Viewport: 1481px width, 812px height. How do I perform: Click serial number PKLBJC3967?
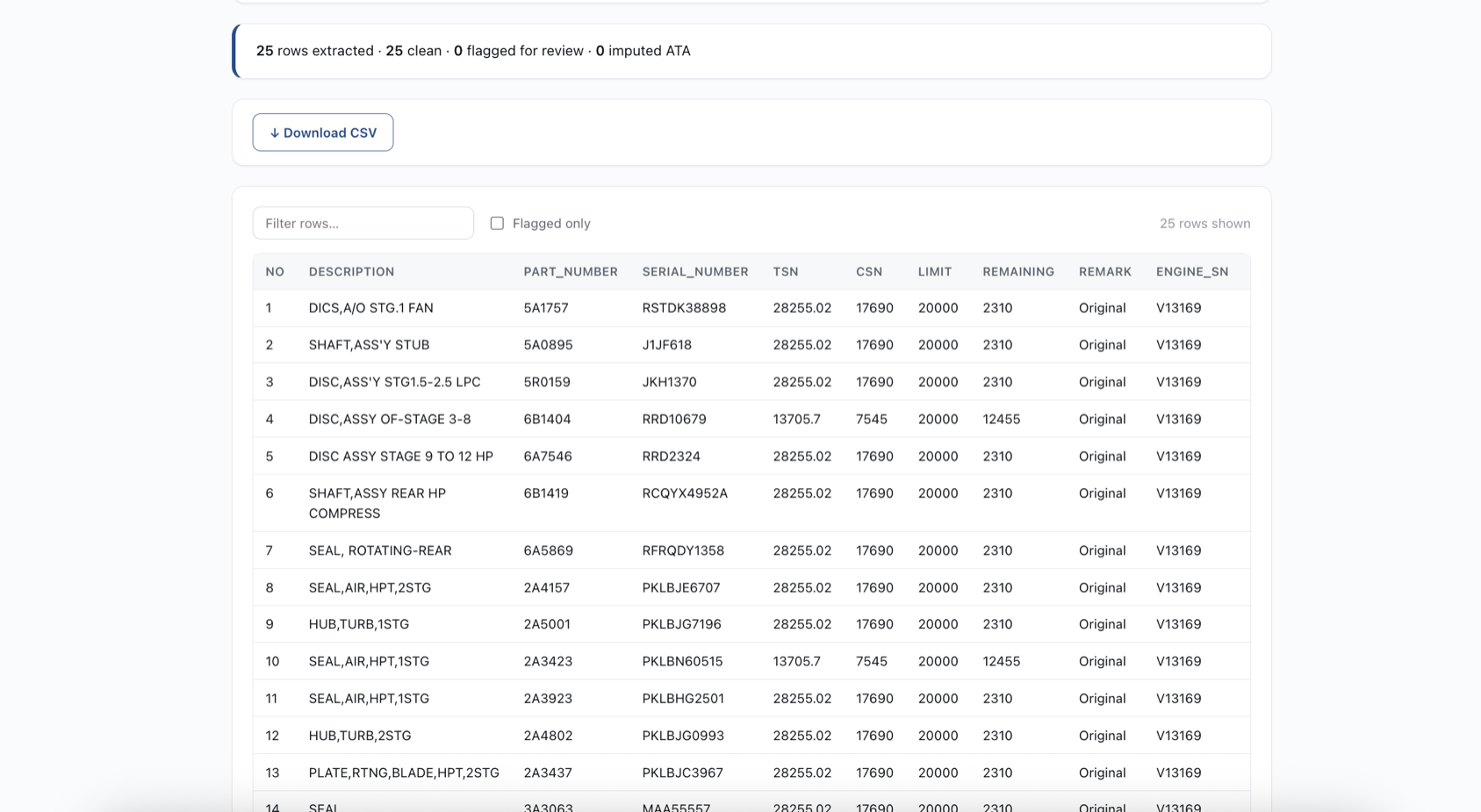[682, 772]
